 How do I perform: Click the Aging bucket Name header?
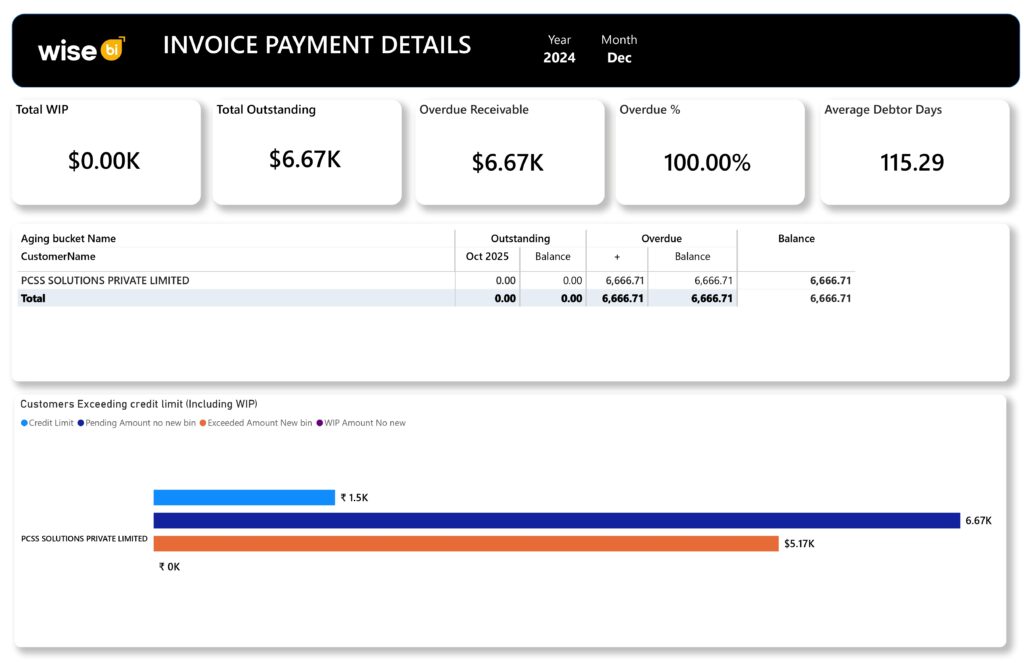[x=68, y=239]
